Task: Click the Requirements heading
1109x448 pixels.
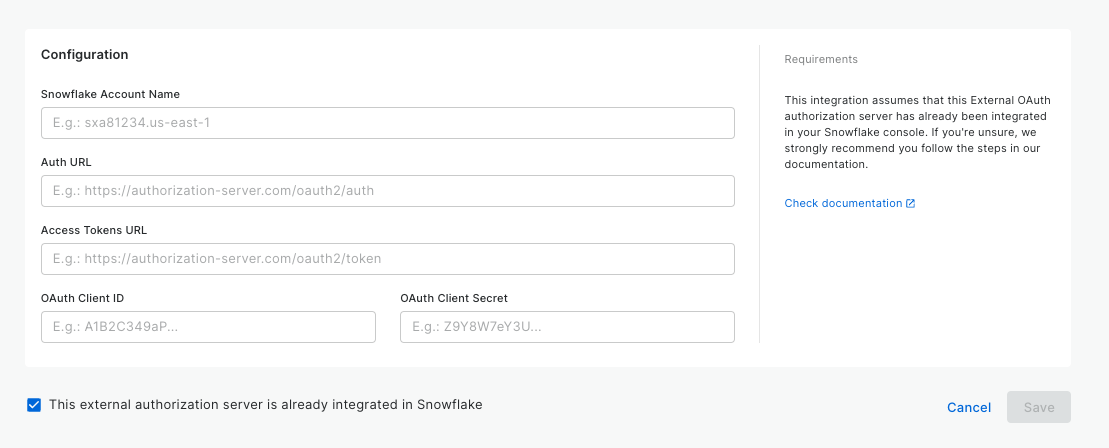Action: pyautogui.click(x=821, y=60)
